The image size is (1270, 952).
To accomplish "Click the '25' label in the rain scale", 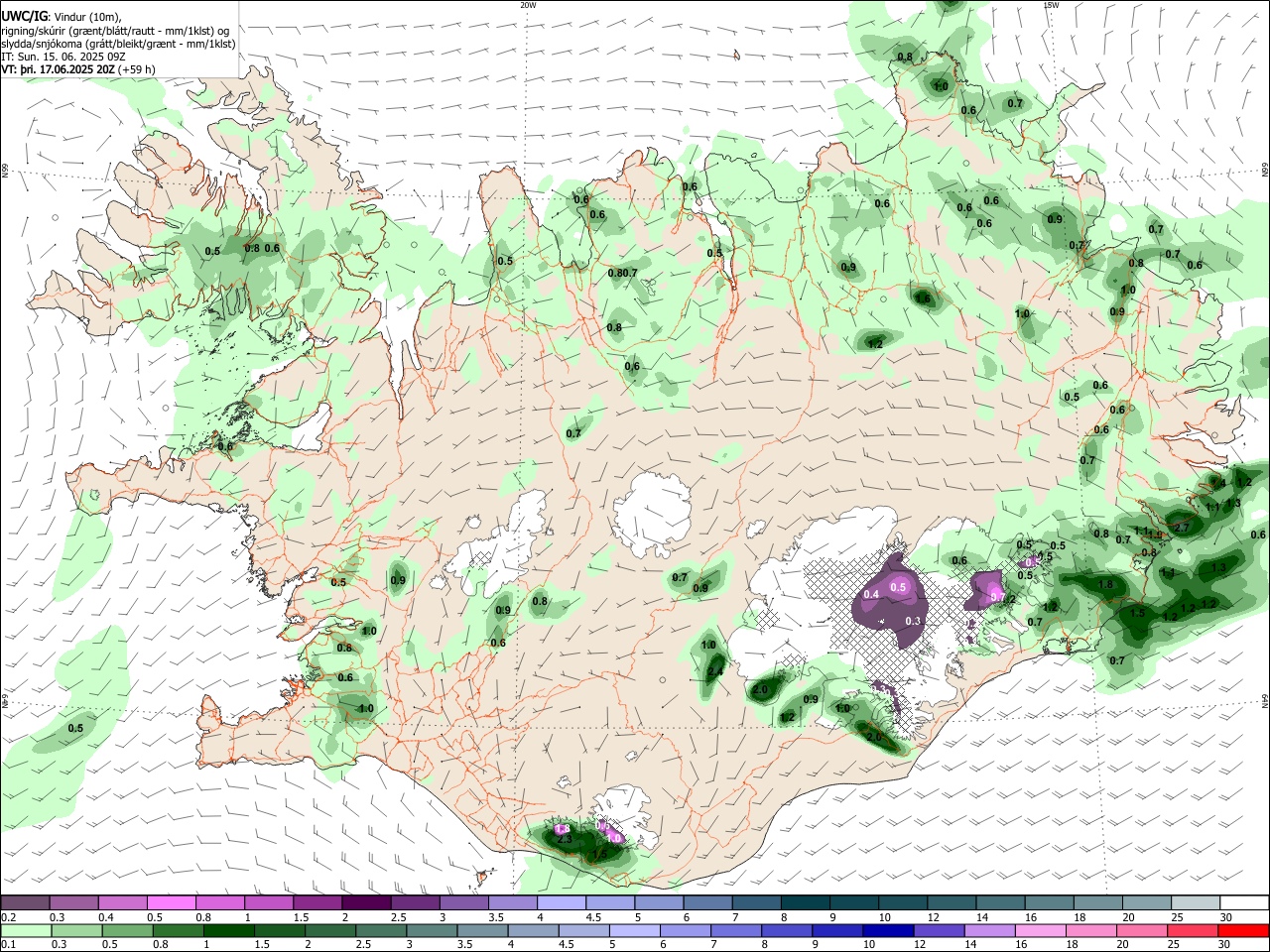I will pos(1175,944).
